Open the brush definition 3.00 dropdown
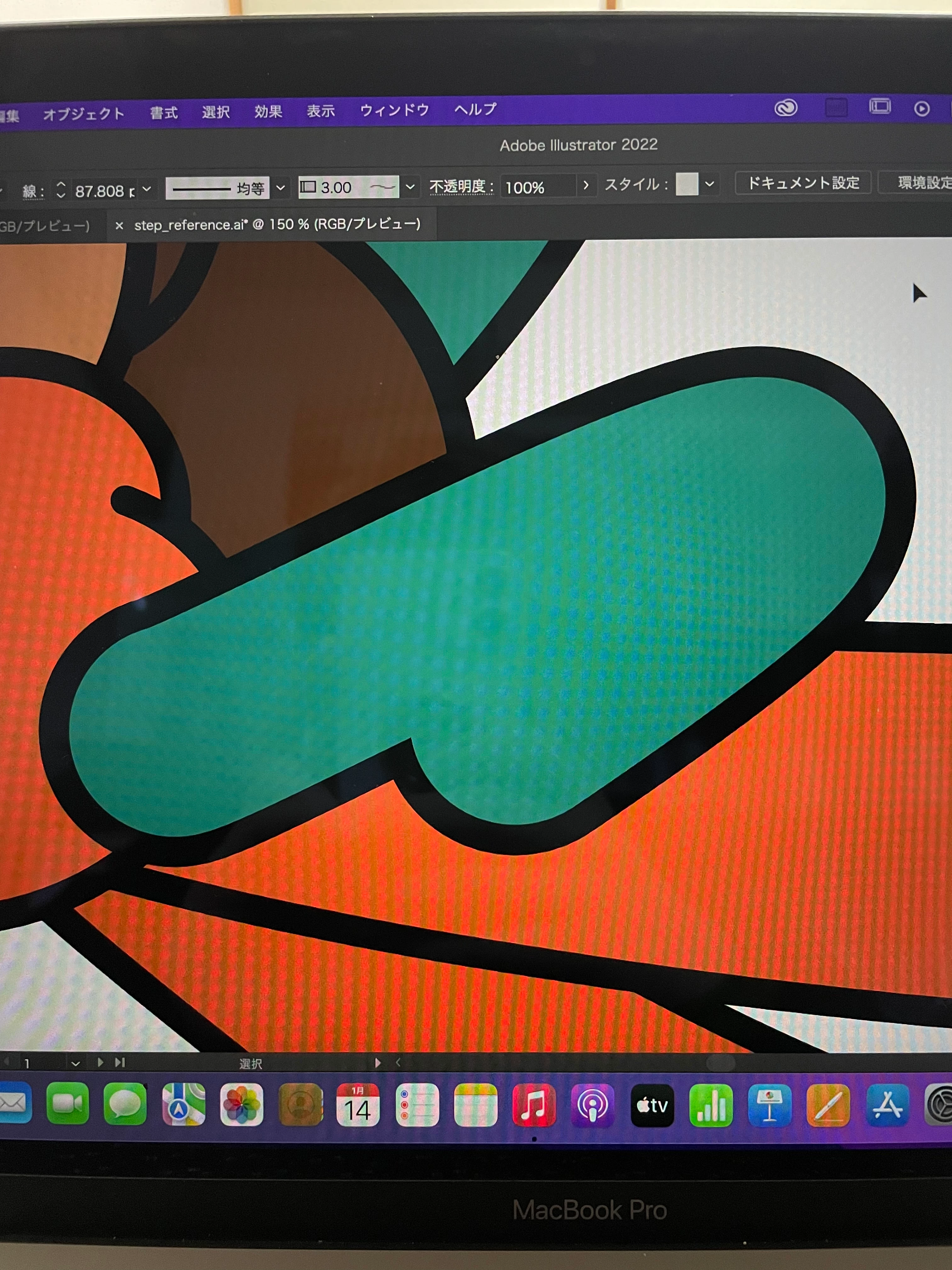The height and width of the screenshot is (1270, 952). click(410, 186)
